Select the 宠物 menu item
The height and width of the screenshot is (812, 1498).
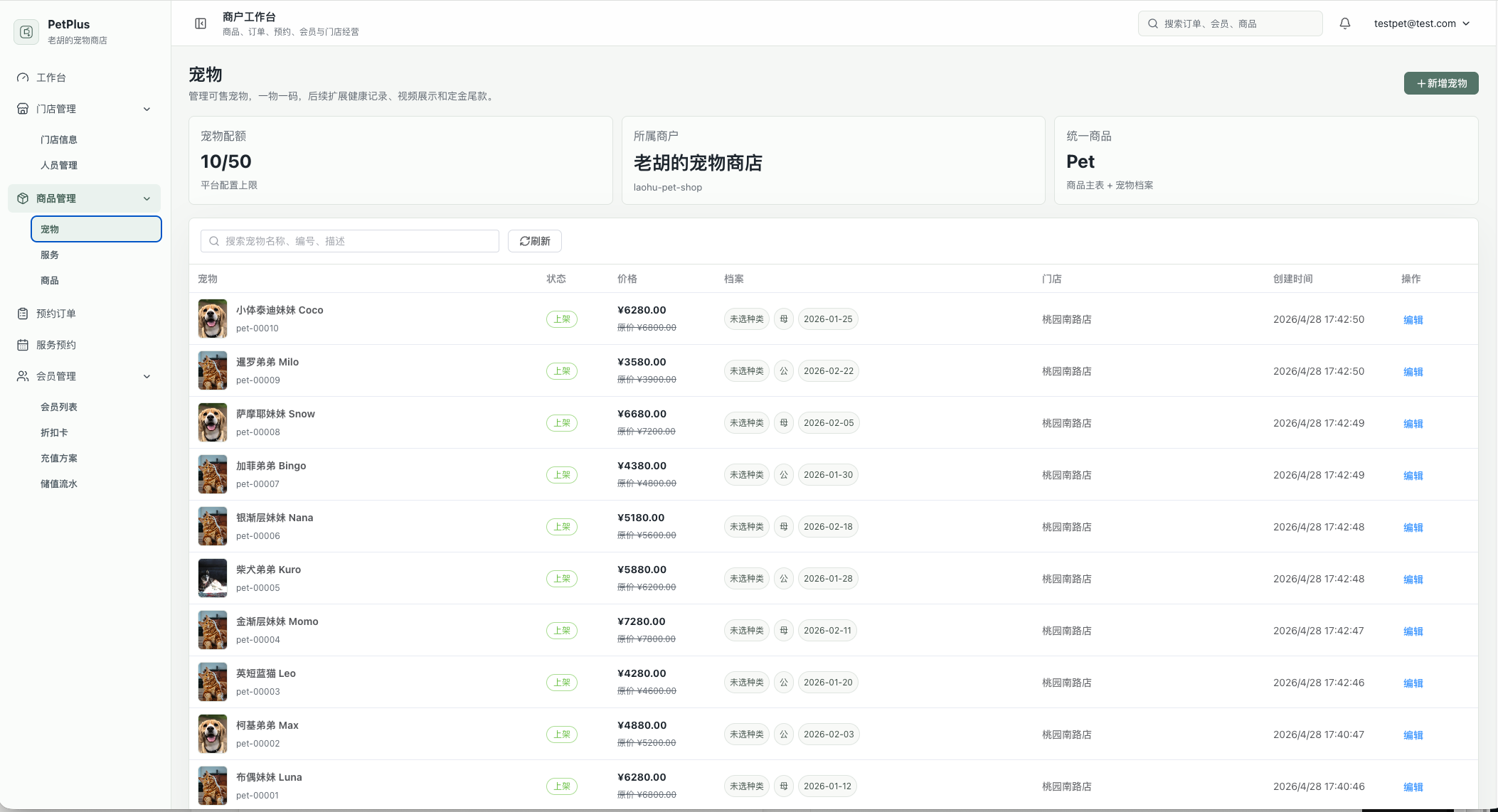[x=96, y=229]
